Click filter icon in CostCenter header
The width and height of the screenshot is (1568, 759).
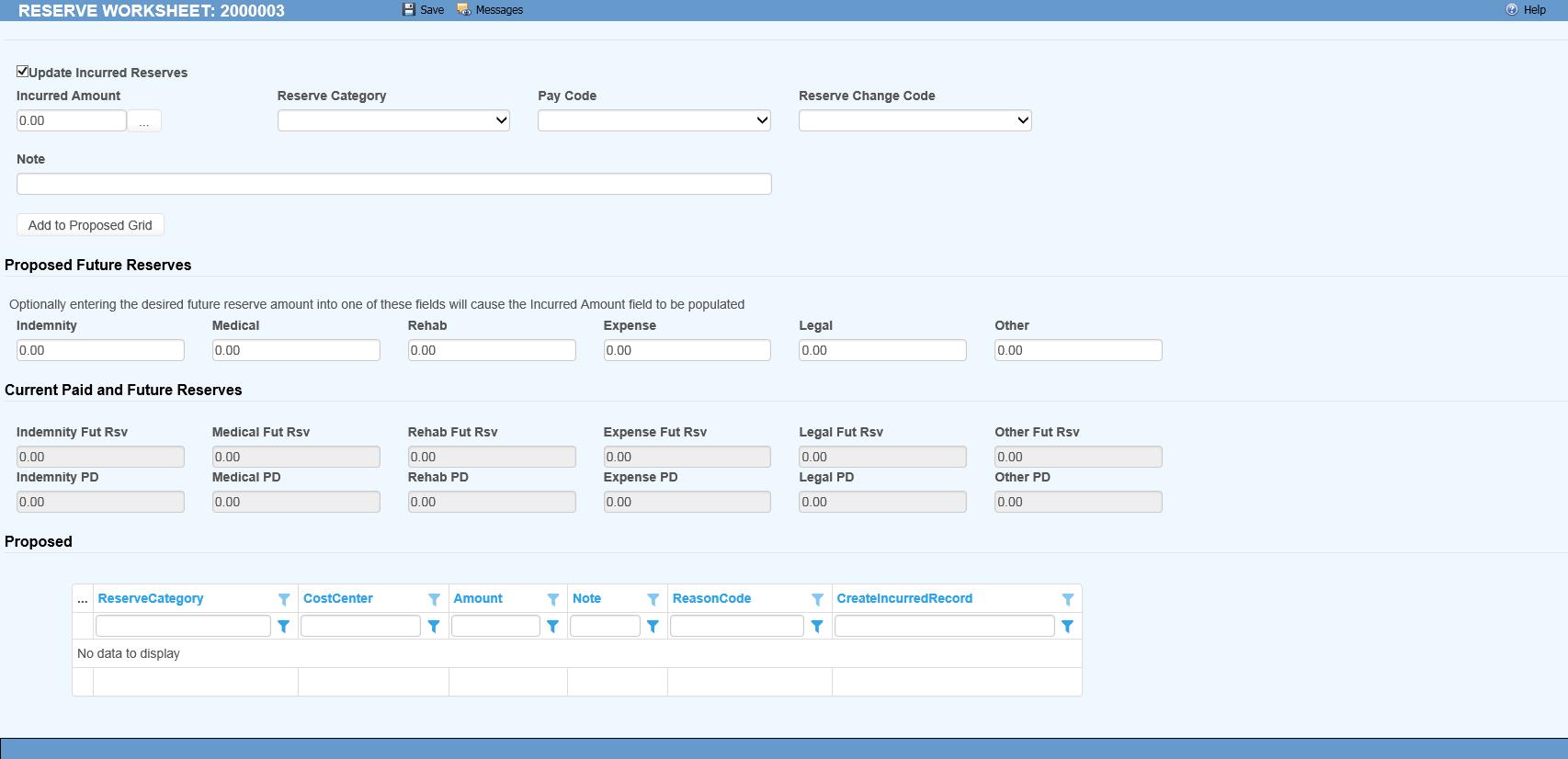coord(434,599)
